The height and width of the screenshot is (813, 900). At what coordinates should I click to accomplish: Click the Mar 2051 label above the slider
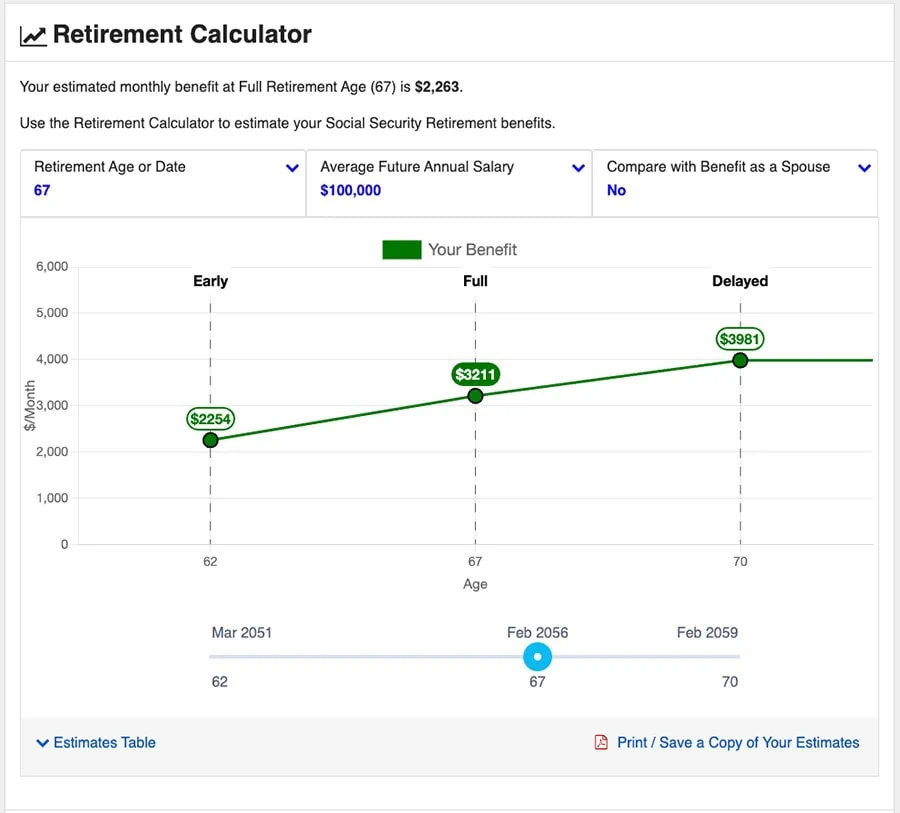click(241, 632)
